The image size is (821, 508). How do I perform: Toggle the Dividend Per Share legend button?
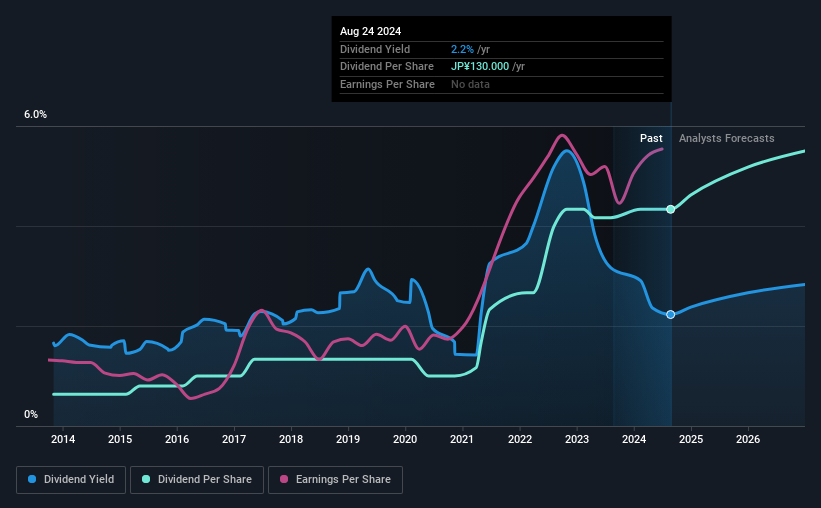coord(197,480)
